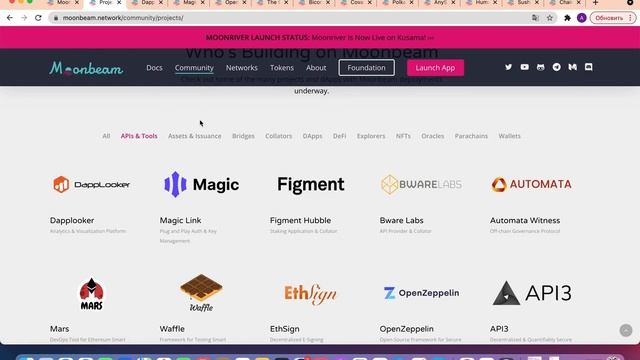Click Automata Witness project title
The image size is (640, 360).
coord(525,220)
